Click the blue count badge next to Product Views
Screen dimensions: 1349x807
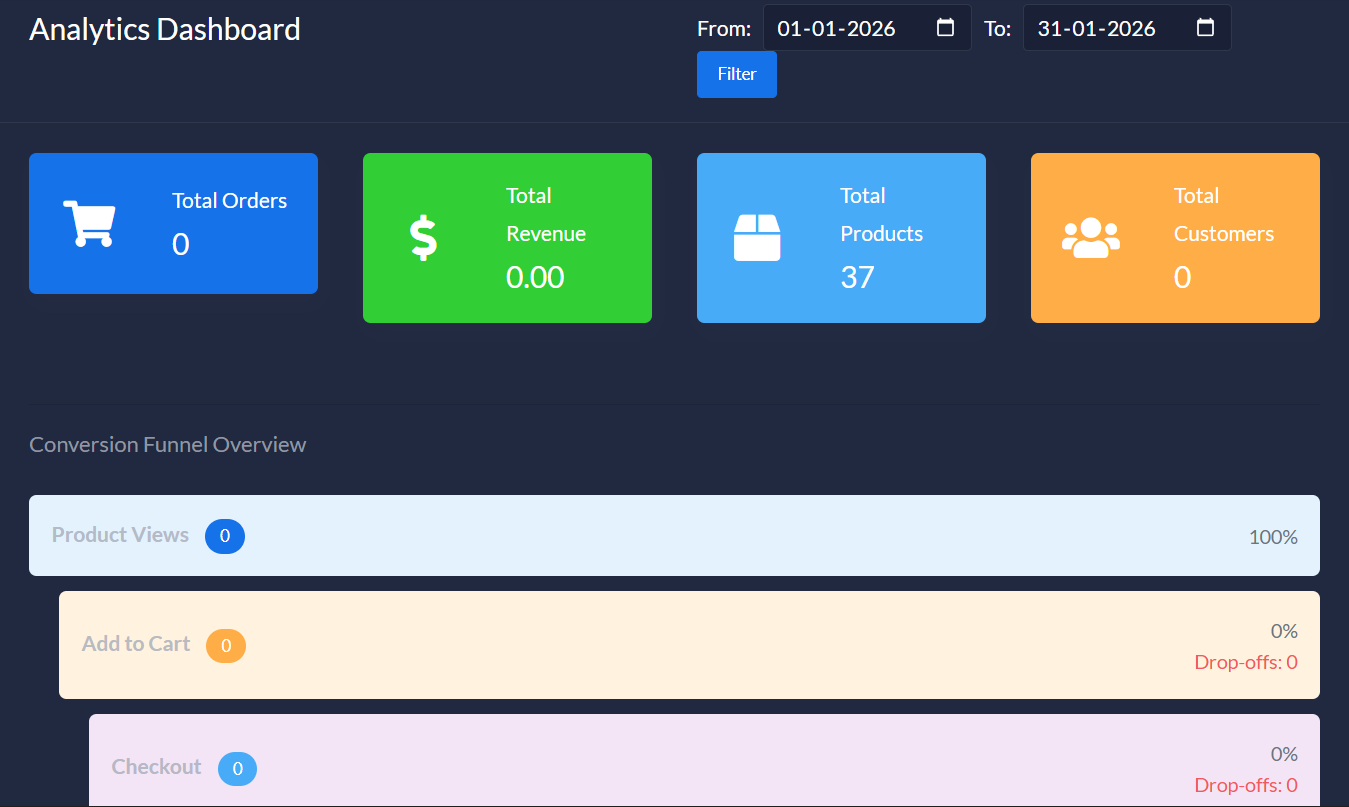pos(225,536)
